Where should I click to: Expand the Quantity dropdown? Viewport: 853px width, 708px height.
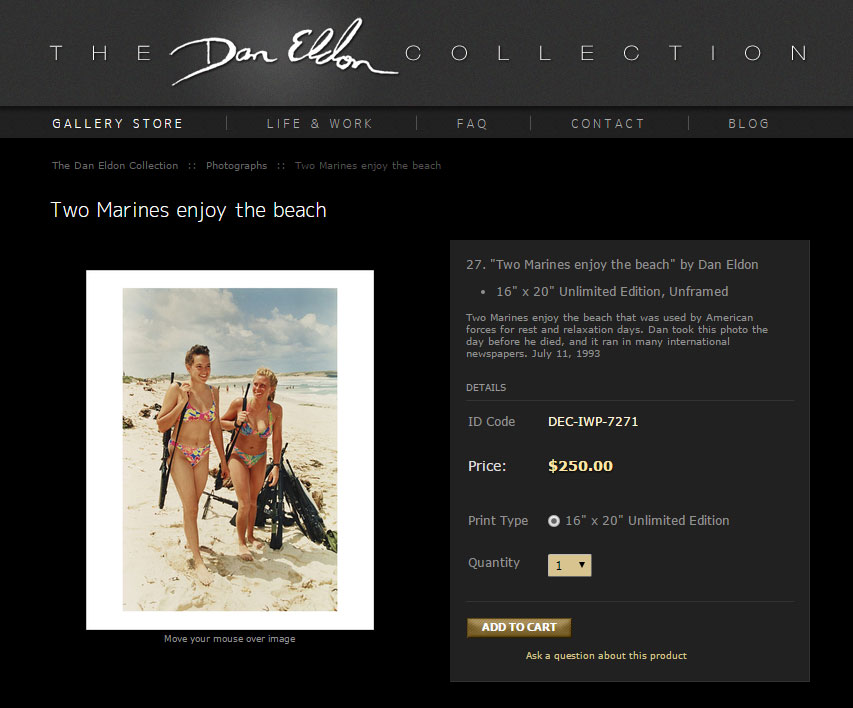570,565
